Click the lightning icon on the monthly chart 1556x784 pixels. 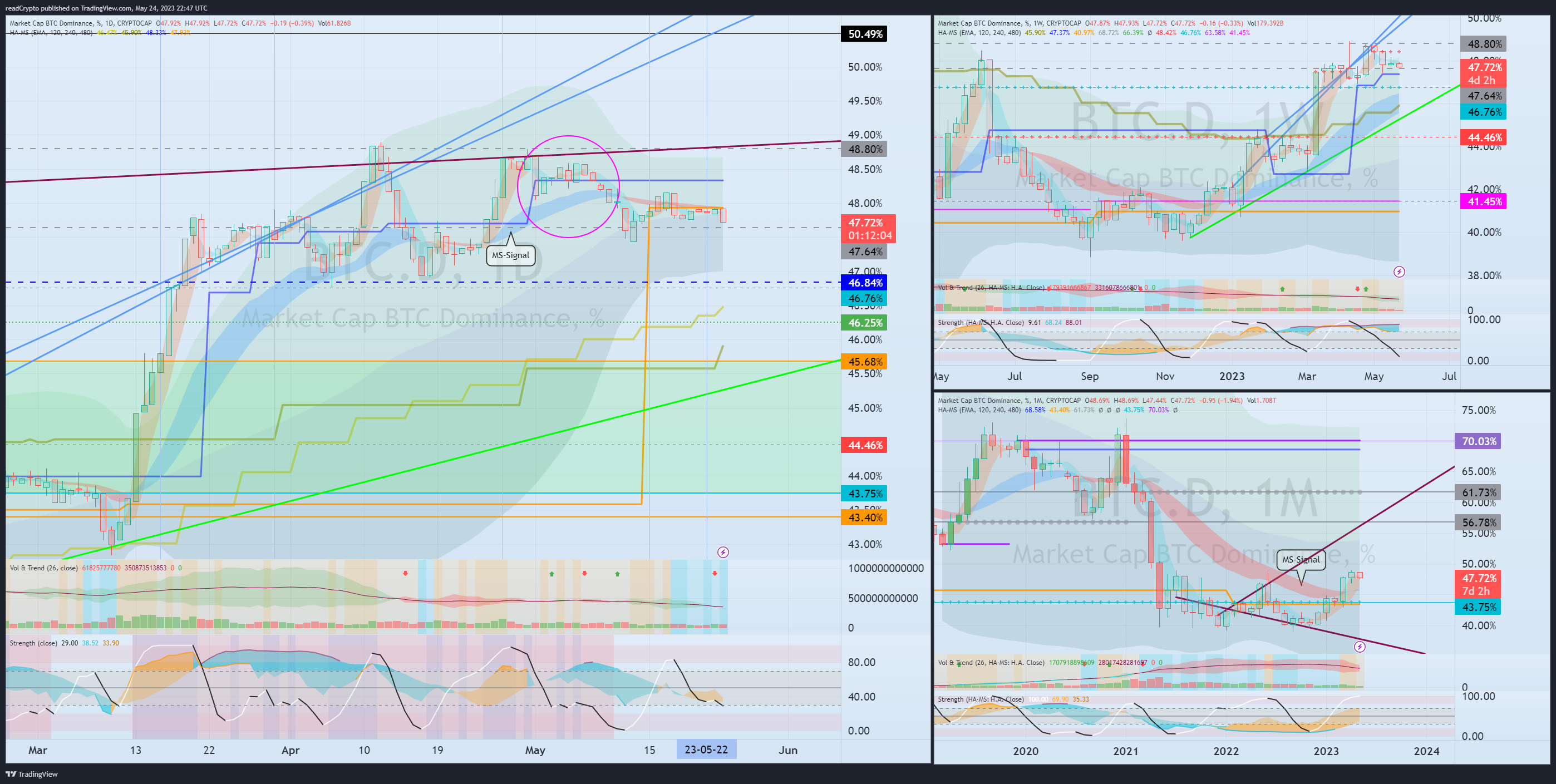pos(1359,647)
